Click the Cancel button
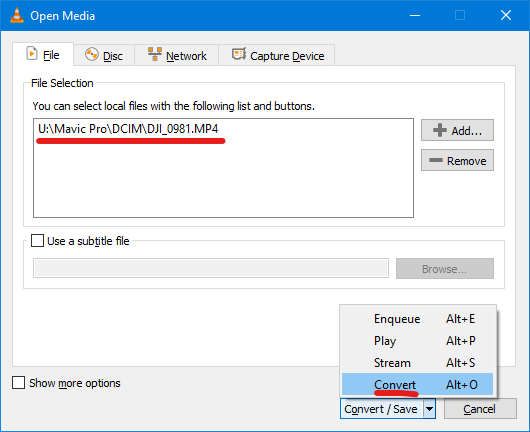530x432 pixels. (x=480, y=409)
